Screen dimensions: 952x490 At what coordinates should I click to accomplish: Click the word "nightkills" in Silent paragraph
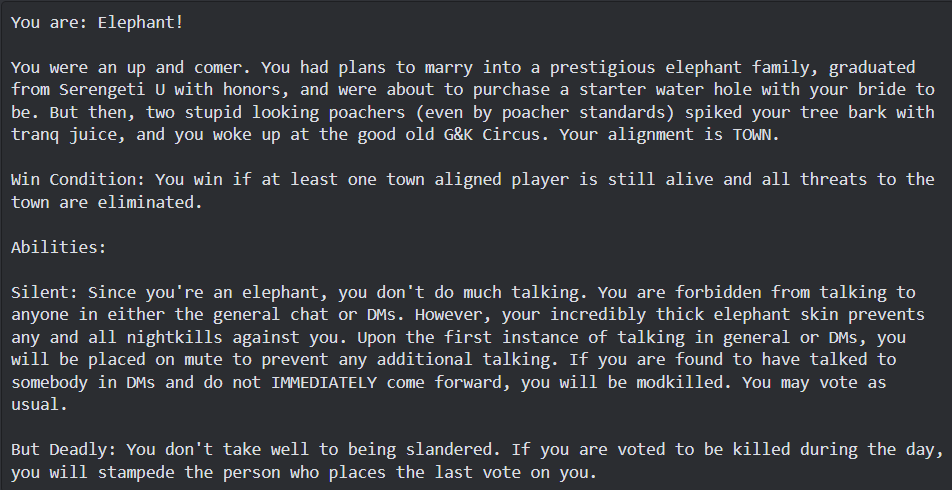coord(175,337)
